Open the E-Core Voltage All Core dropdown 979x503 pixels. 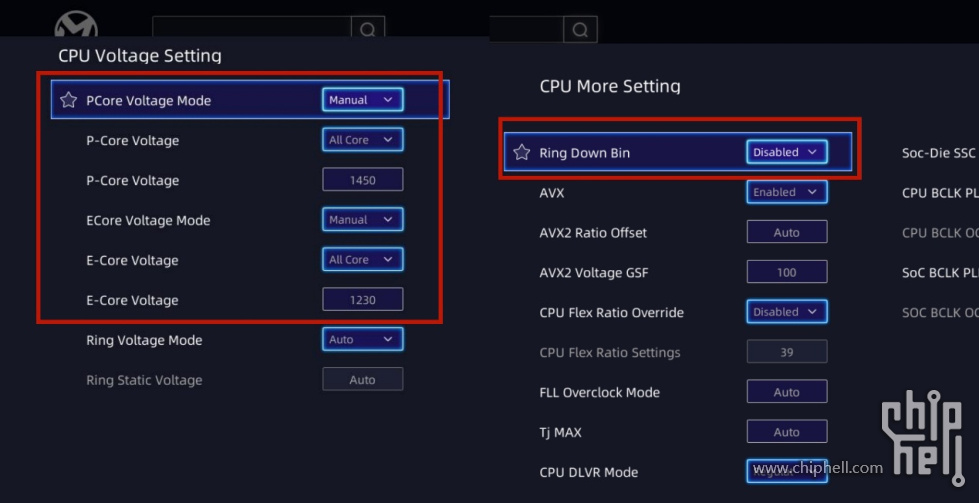[x=363, y=260]
